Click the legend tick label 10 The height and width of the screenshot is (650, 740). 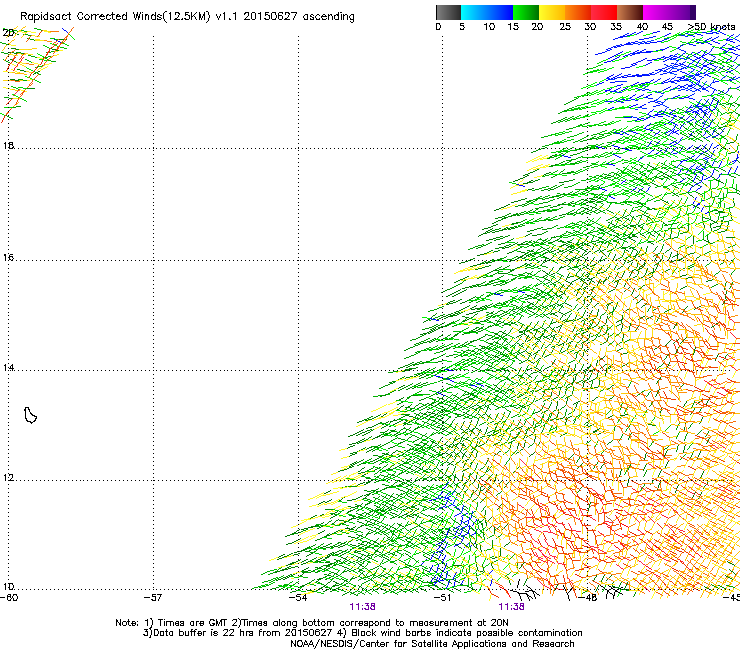point(489,27)
